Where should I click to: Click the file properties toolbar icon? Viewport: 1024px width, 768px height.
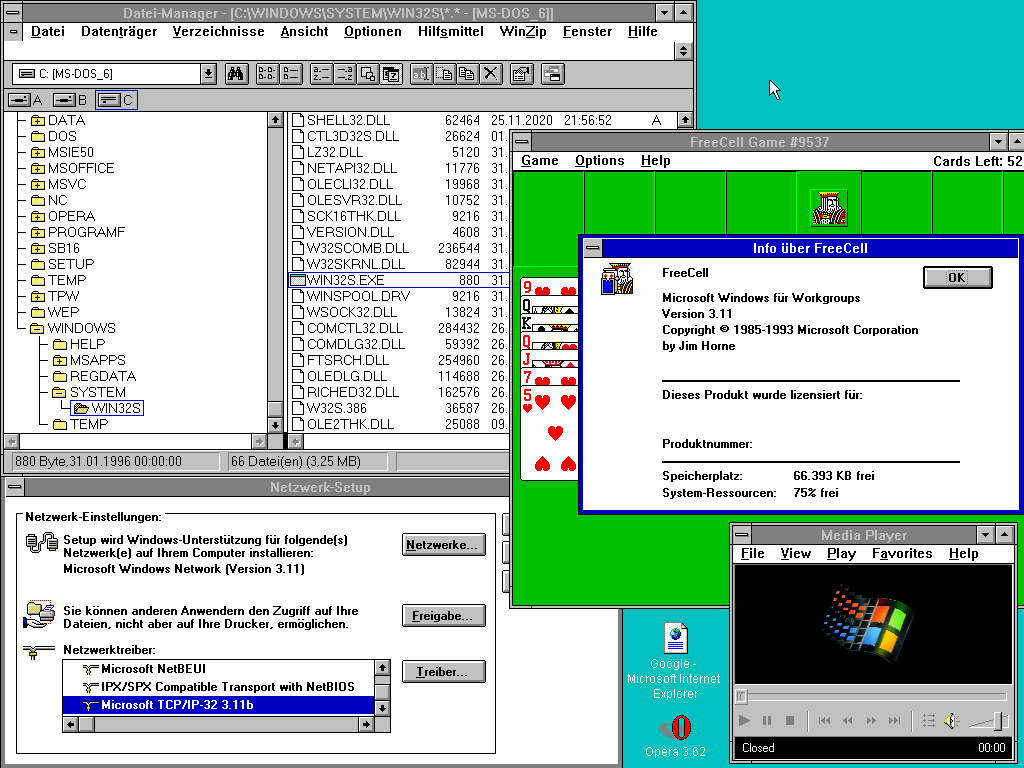click(521, 74)
